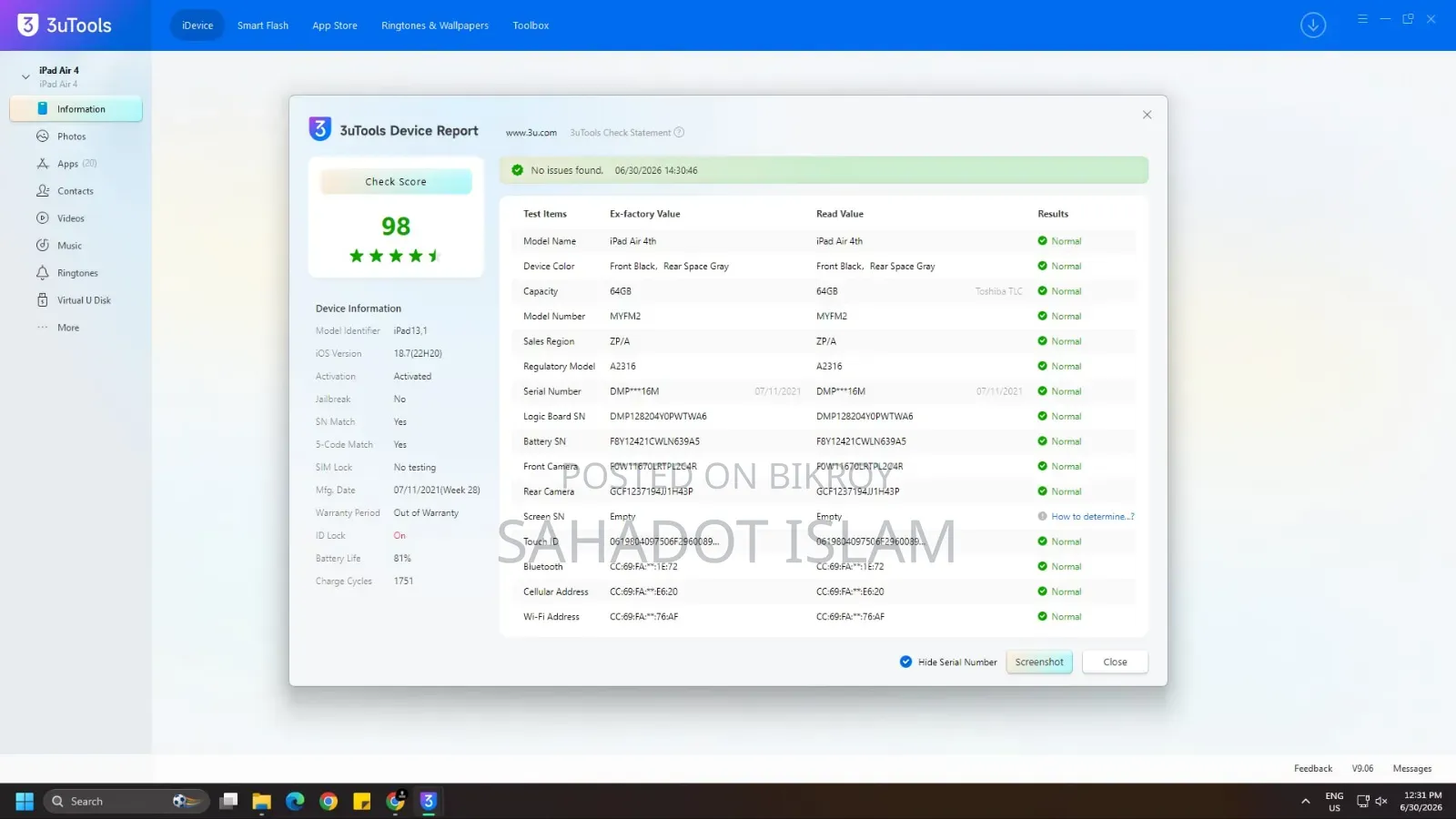The height and width of the screenshot is (819, 1456).
Task: Show More sidebar options
Action: pos(67,328)
